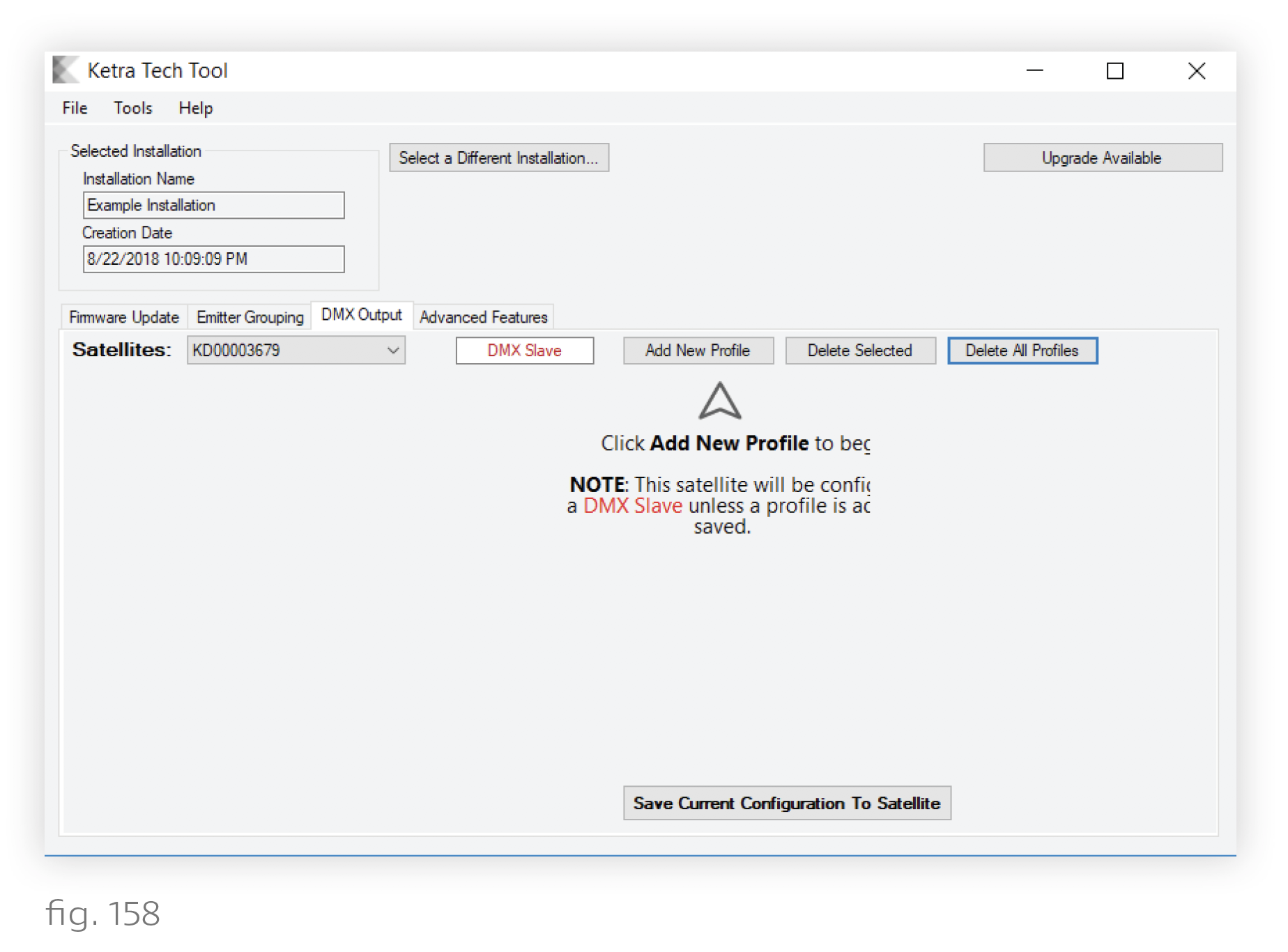This screenshot has width=1288, height=952.
Task: Select the DMX Output tab
Action: (362, 315)
